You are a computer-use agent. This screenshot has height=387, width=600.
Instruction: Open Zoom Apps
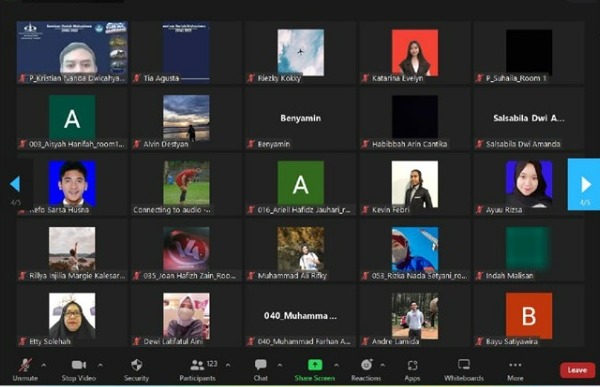pos(412,370)
